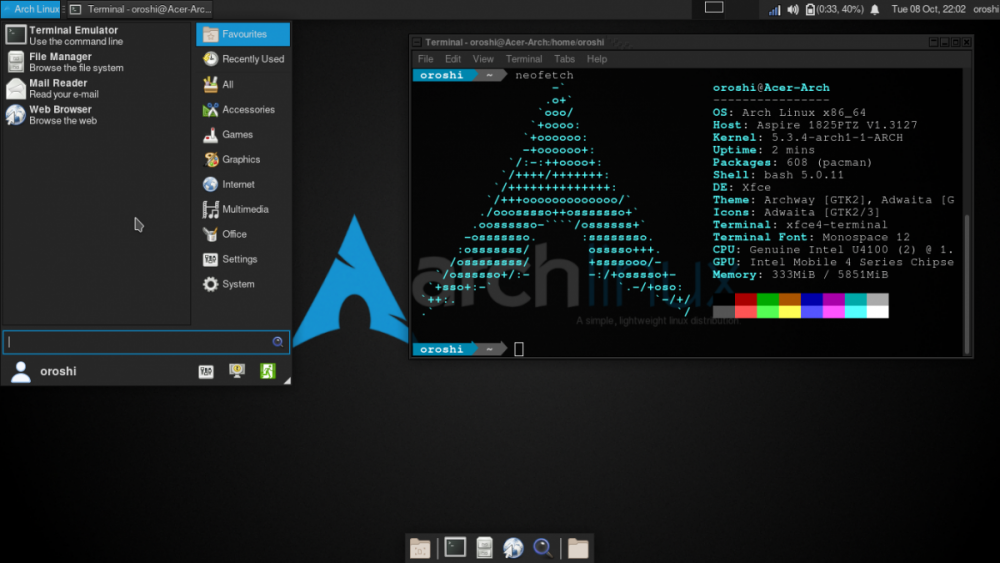Click the terminal window menu icon in titlebar
The width and height of the screenshot is (1000, 563).
pyautogui.click(x=416, y=42)
